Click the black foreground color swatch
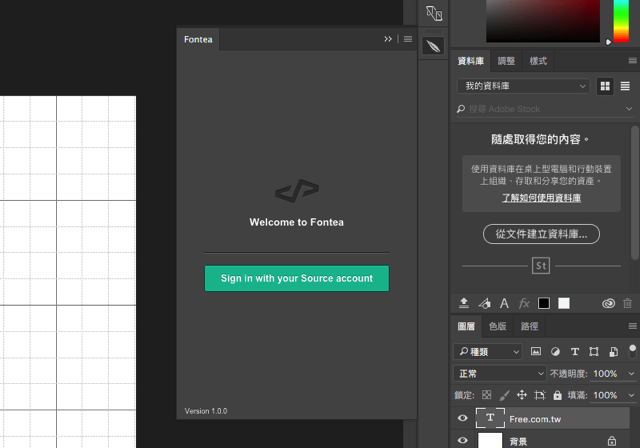Image resolution: width=640 pixels, height=448 pixels. click(x=544, y=303)
